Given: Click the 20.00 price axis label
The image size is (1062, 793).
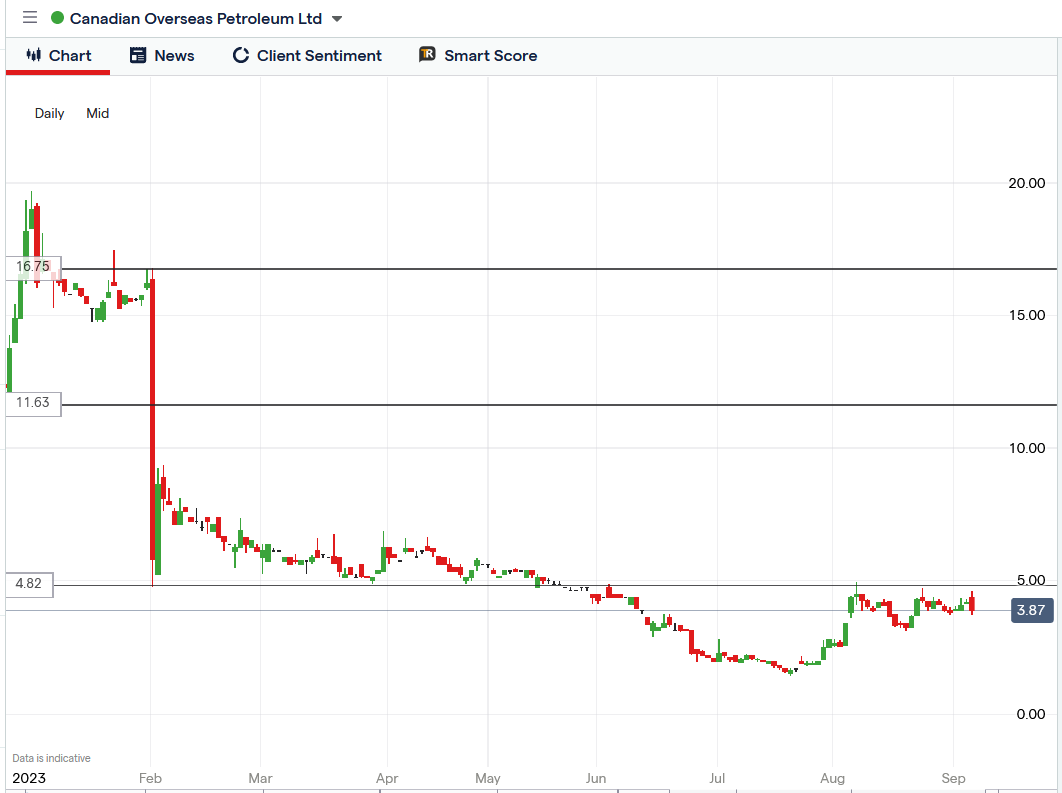Looking at the screenshot, I should [x=1027, y=183].
